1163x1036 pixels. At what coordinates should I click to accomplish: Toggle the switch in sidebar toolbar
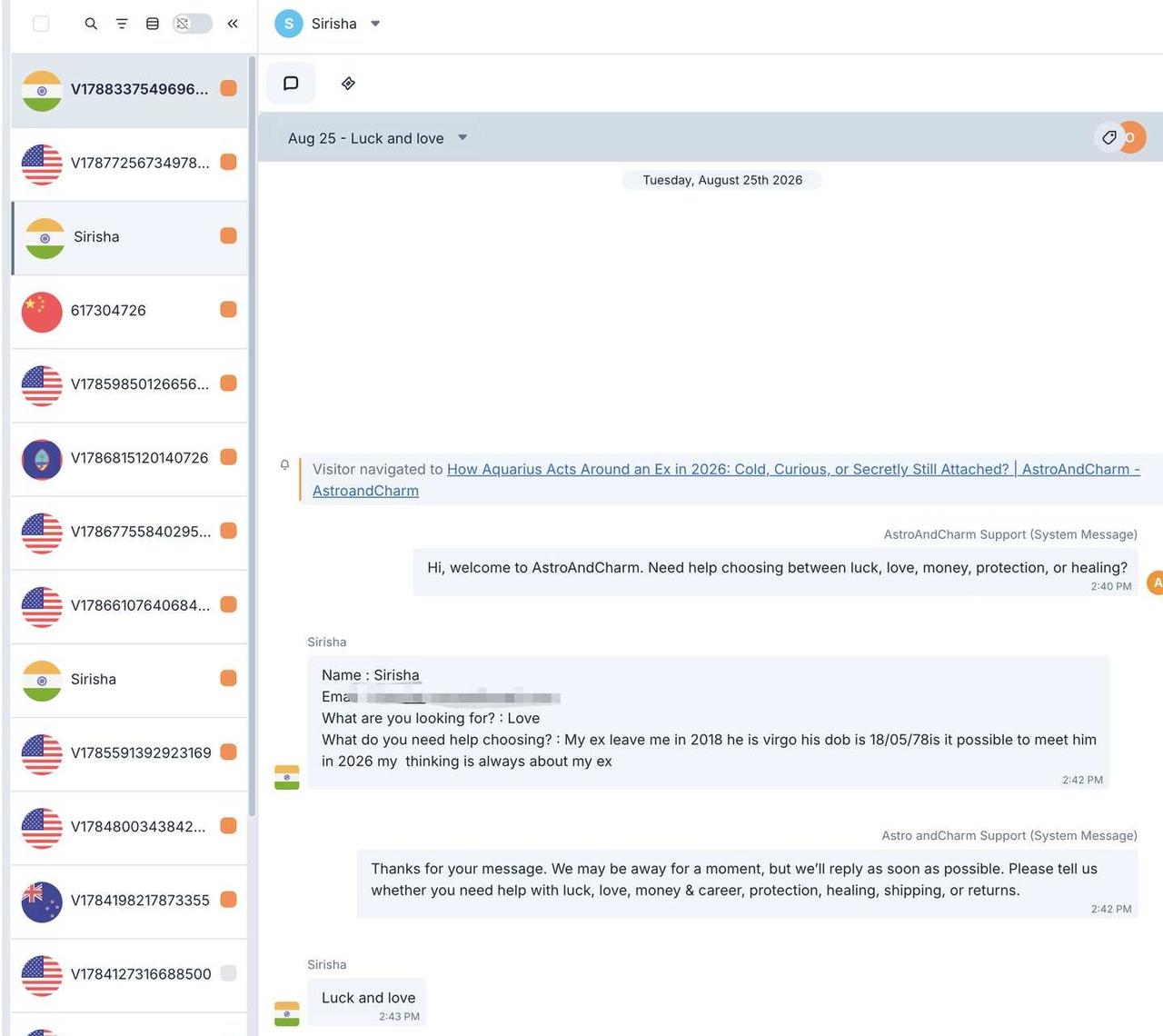tap(193, 24)
